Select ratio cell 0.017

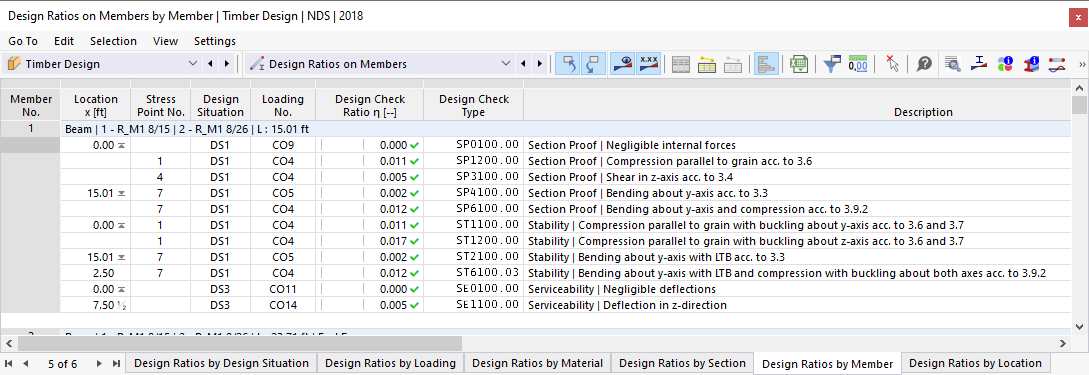(369, 241)
